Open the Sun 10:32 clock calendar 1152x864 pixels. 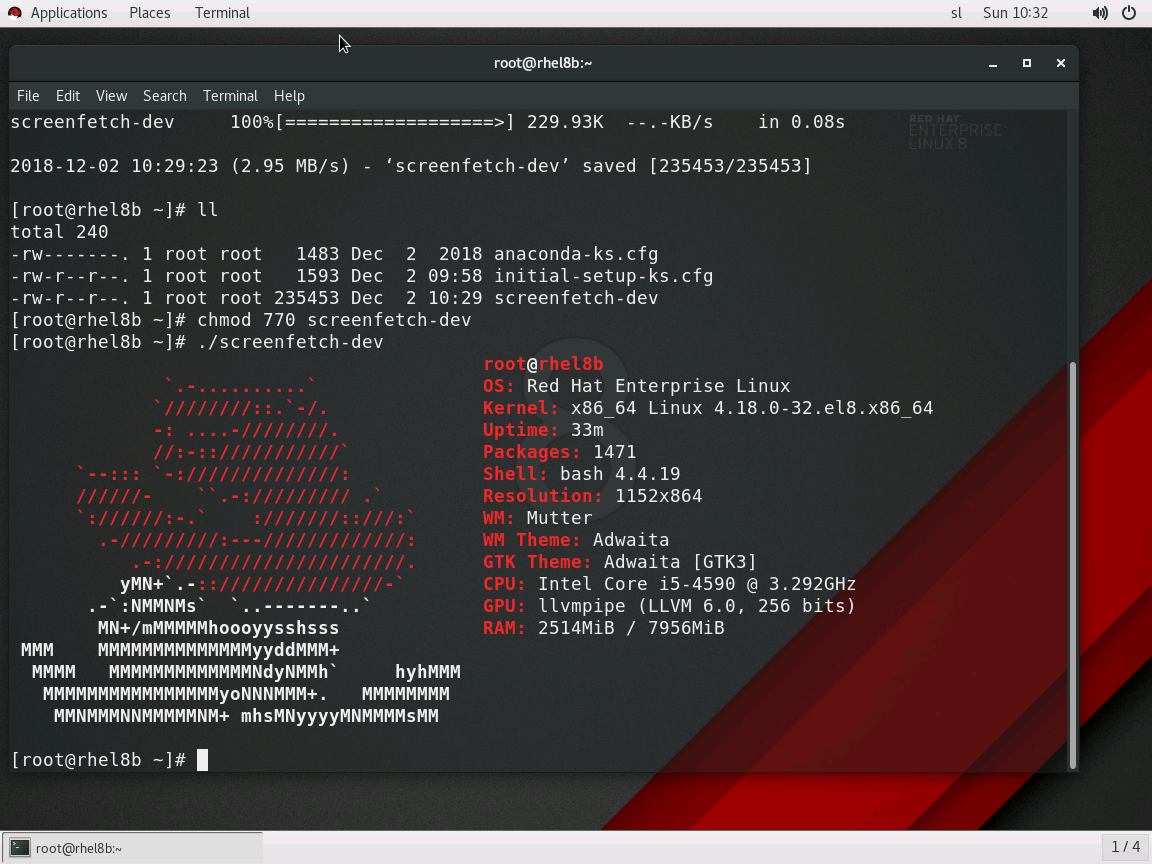click(1015, 13)
